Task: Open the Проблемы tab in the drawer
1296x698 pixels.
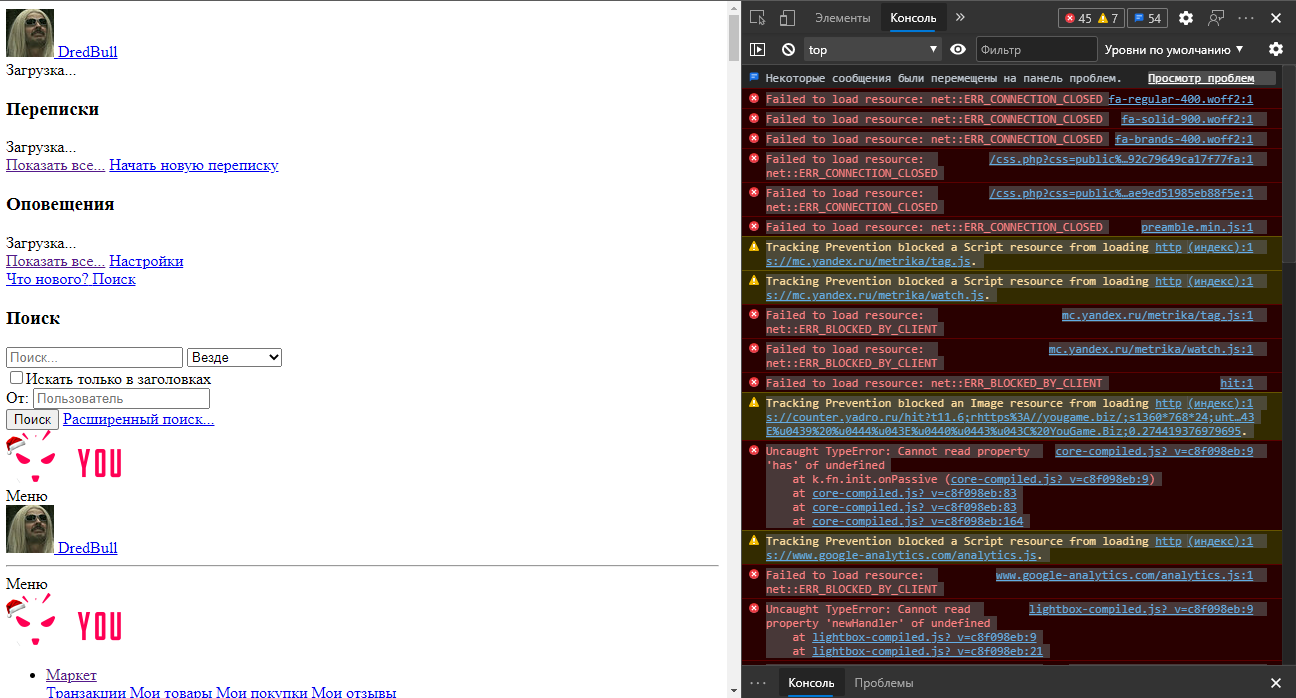Action: point(885,683)
